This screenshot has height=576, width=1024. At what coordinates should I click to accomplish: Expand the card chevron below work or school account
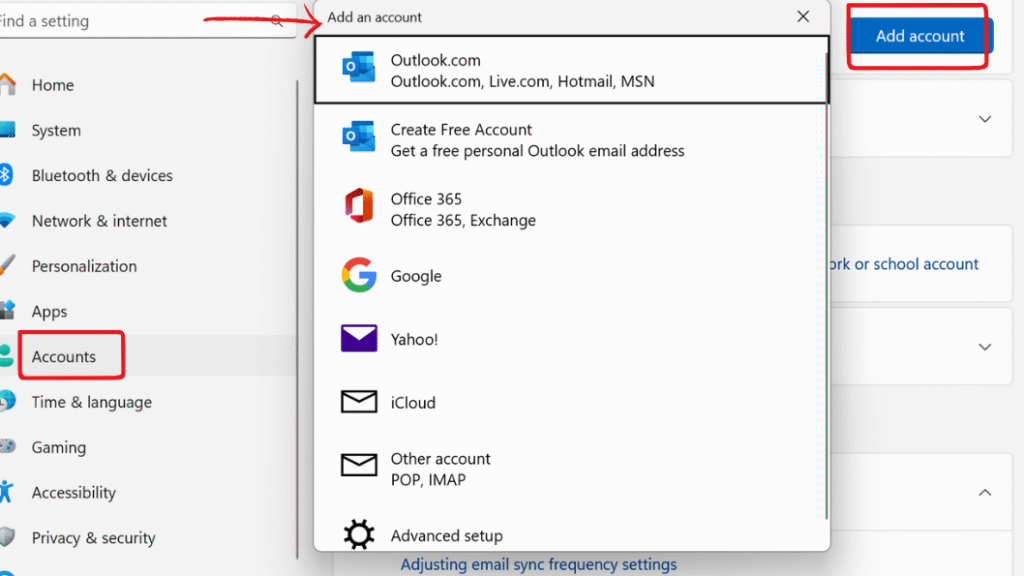[985, 347]
